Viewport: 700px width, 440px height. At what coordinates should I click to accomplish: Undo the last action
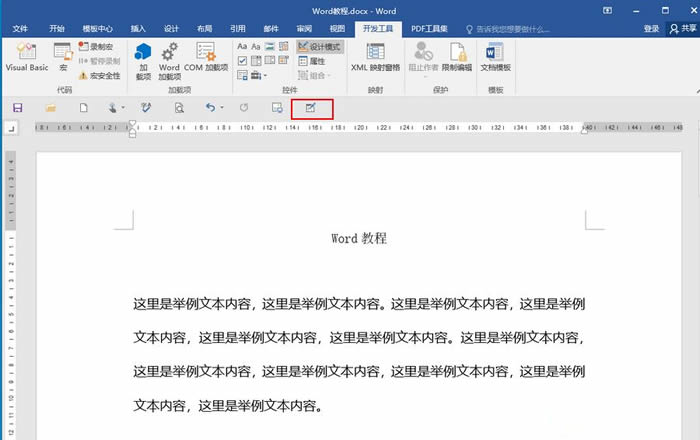210,108
